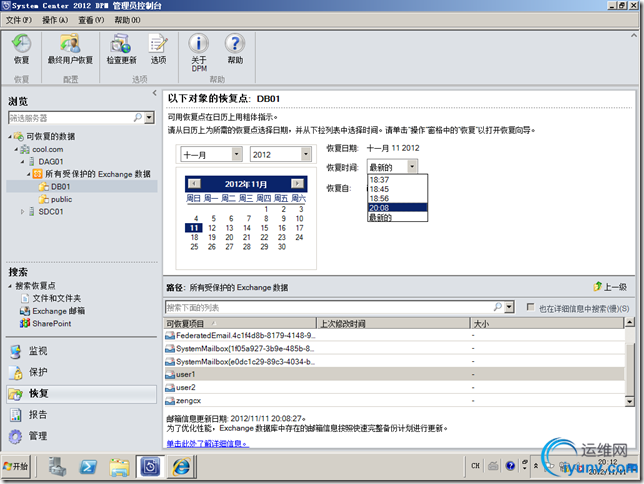
Task: Click the 上一级 up one level icon
Action: [610, 287]
